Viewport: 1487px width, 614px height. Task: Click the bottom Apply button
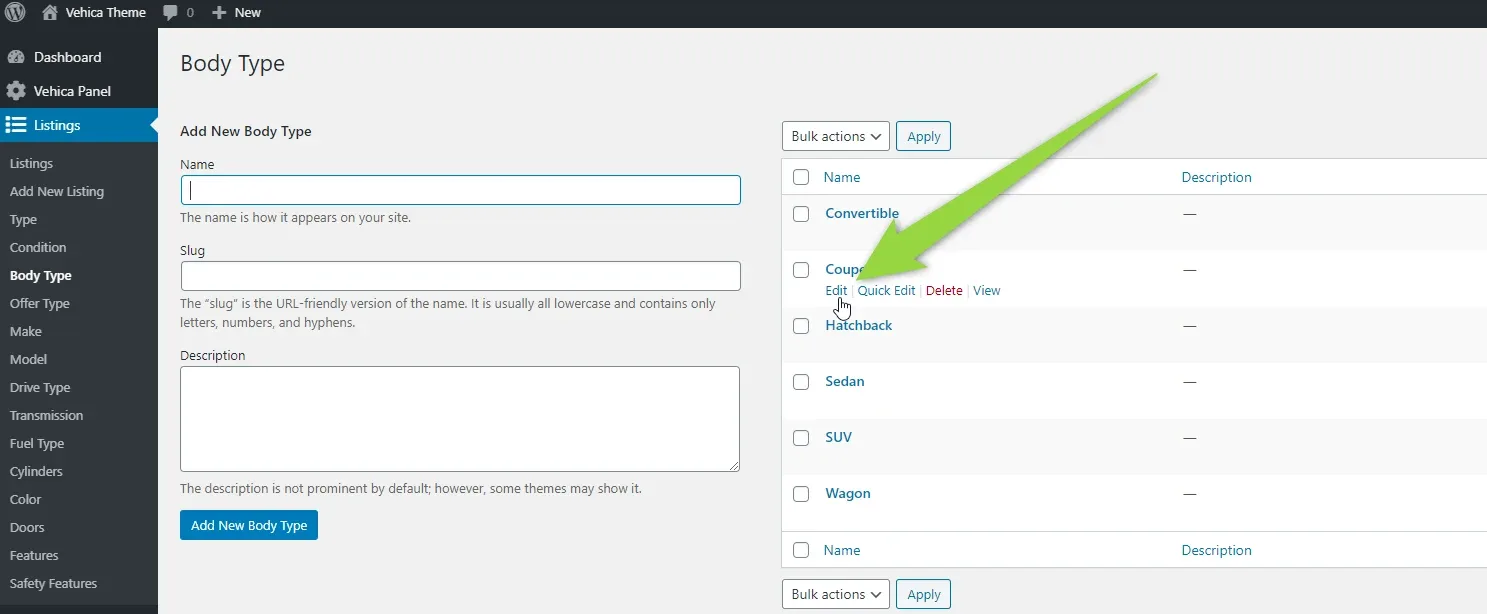click(923, 594)
